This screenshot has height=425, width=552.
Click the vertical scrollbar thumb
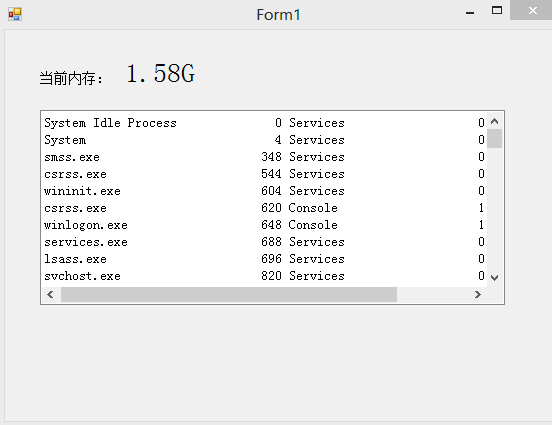click(494, 138)
